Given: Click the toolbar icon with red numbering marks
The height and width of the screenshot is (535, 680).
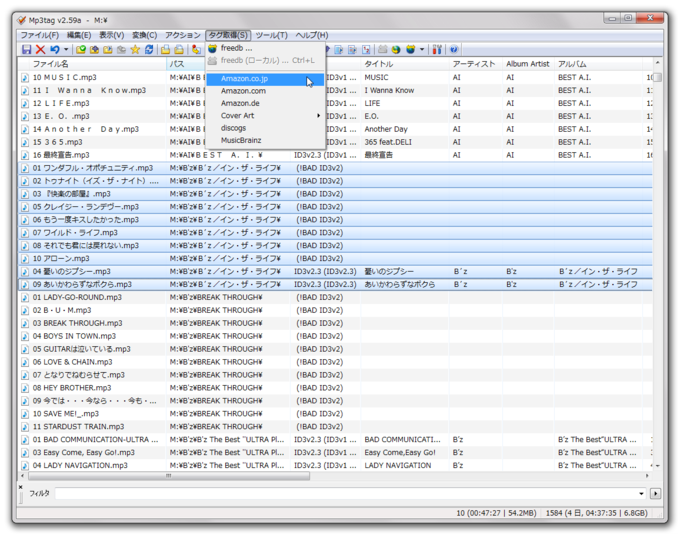Looking at the screenshot, I should click(366, 49).
